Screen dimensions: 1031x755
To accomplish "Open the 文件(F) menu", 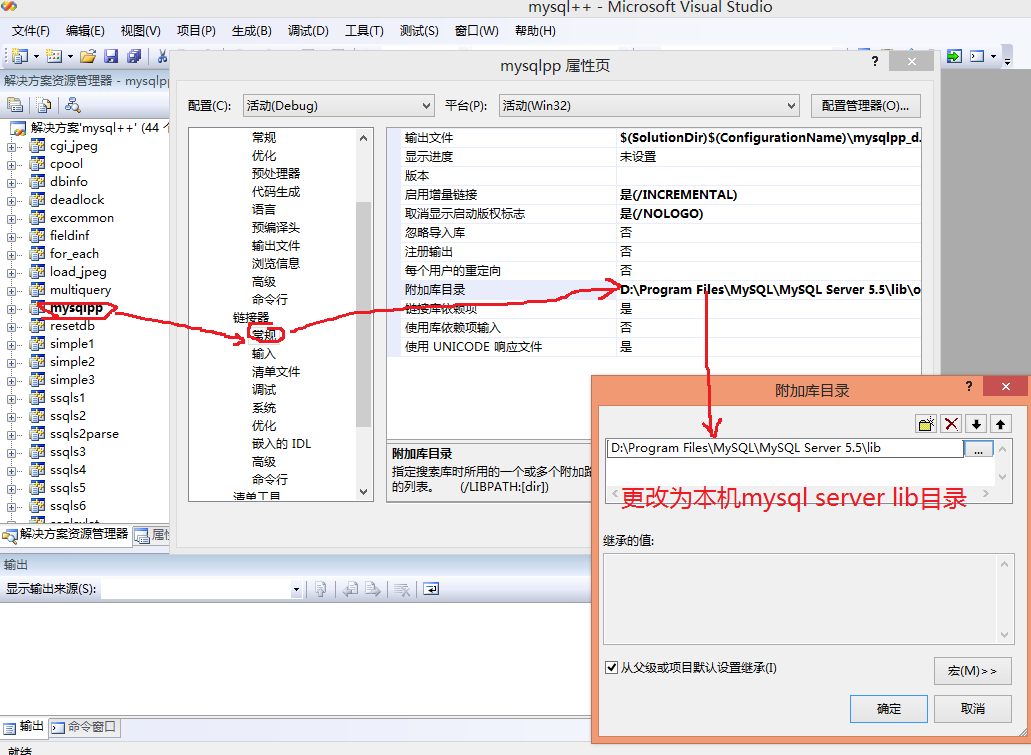I will (x=31, y=31).
